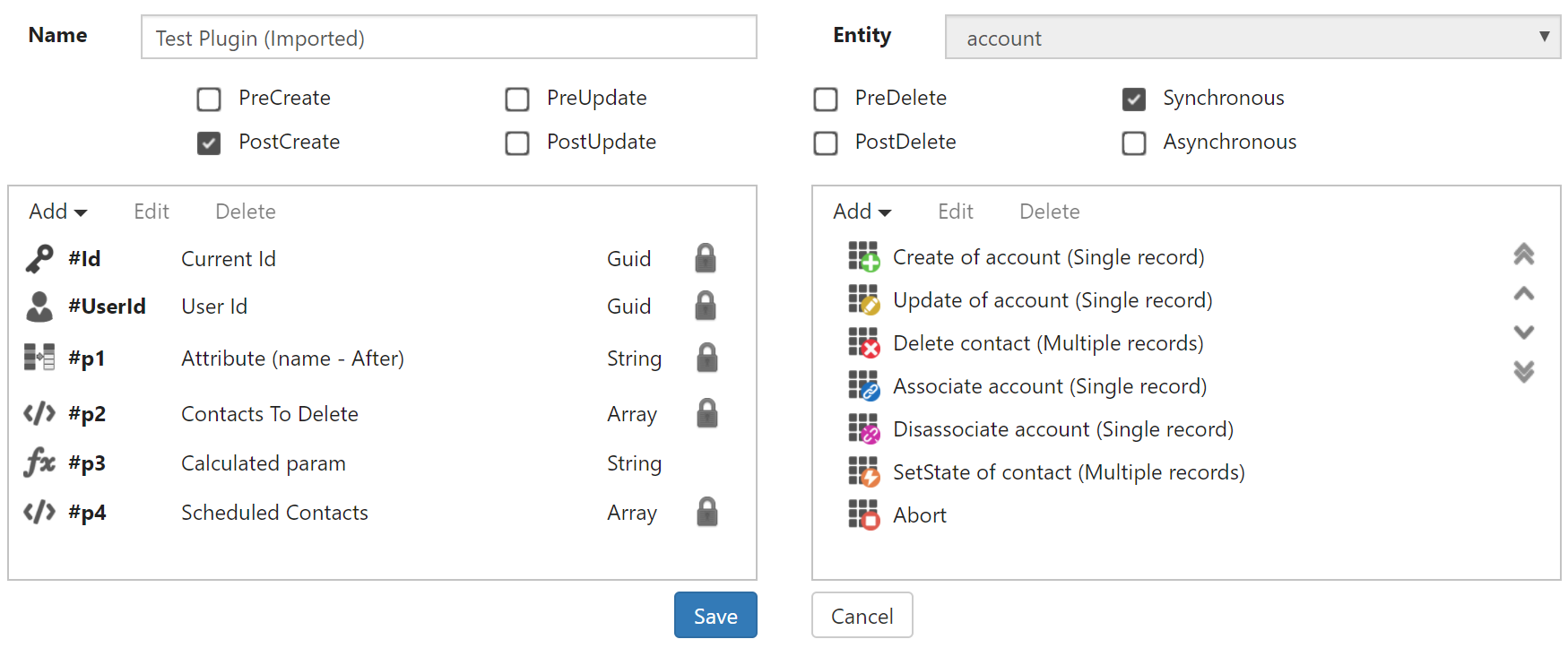This screenshot has height=648, width=1568.
Task: Uncheck the PostCreate checkbox
Action: pyautogui.click(x=209, y=143)
